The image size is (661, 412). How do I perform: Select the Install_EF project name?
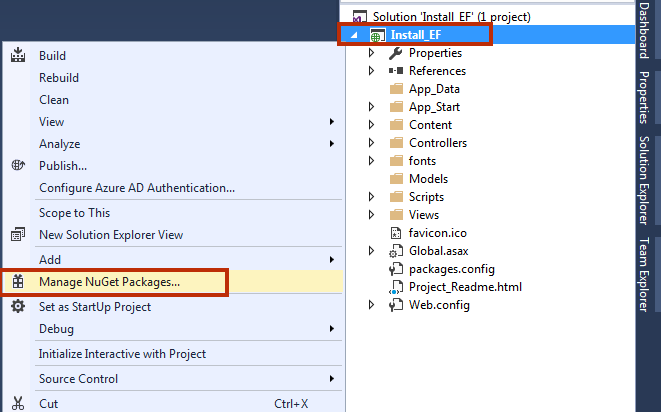tap(416, 35)
